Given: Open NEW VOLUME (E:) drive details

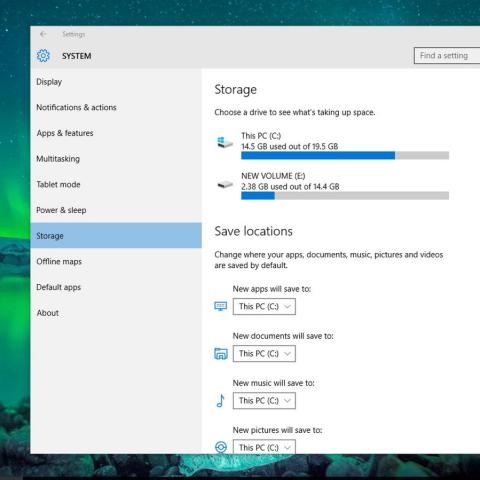Looking at the screenshot, I should click(x=332, y=187).
